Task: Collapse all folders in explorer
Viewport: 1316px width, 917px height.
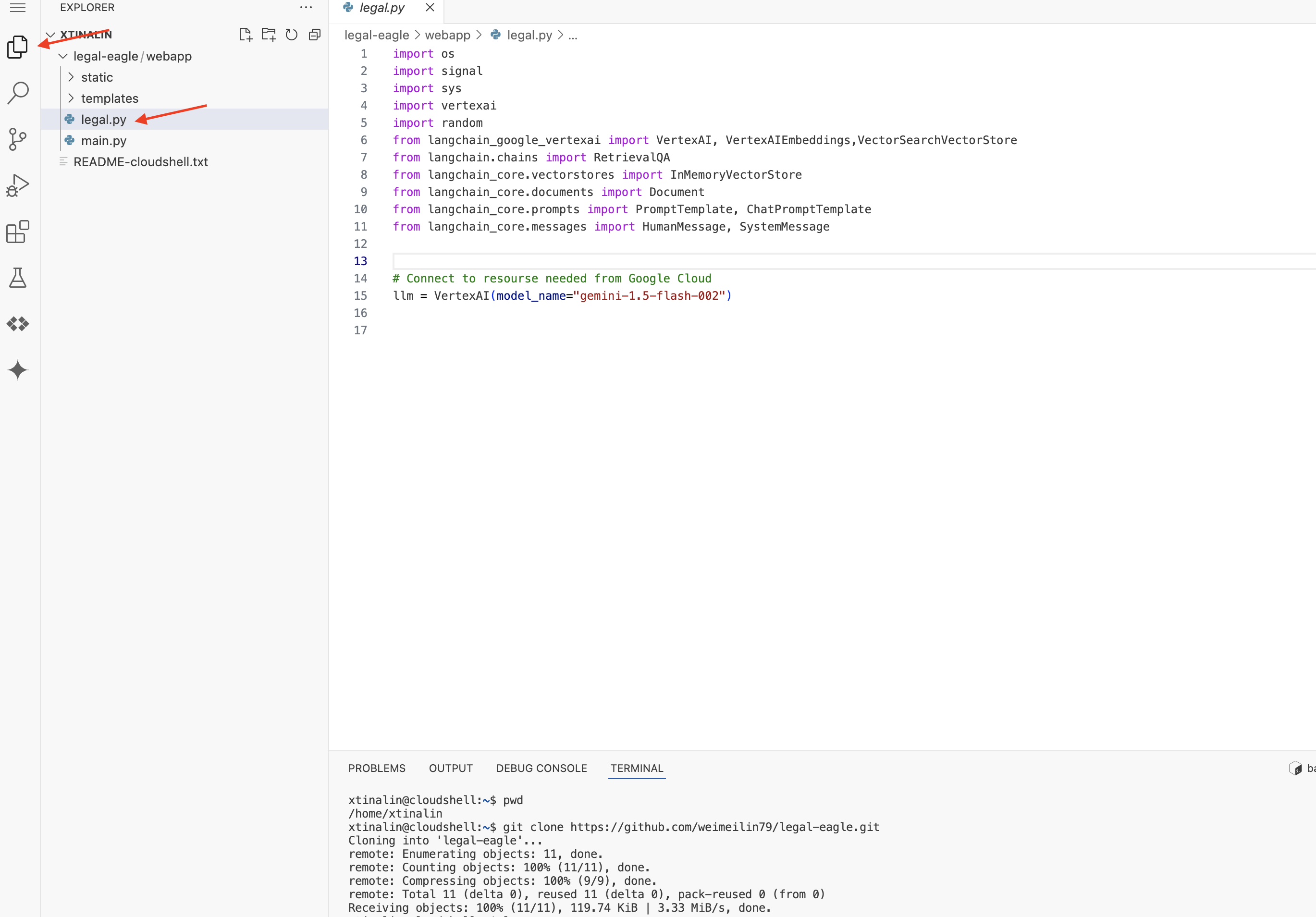Action: [x=314, y=35]
